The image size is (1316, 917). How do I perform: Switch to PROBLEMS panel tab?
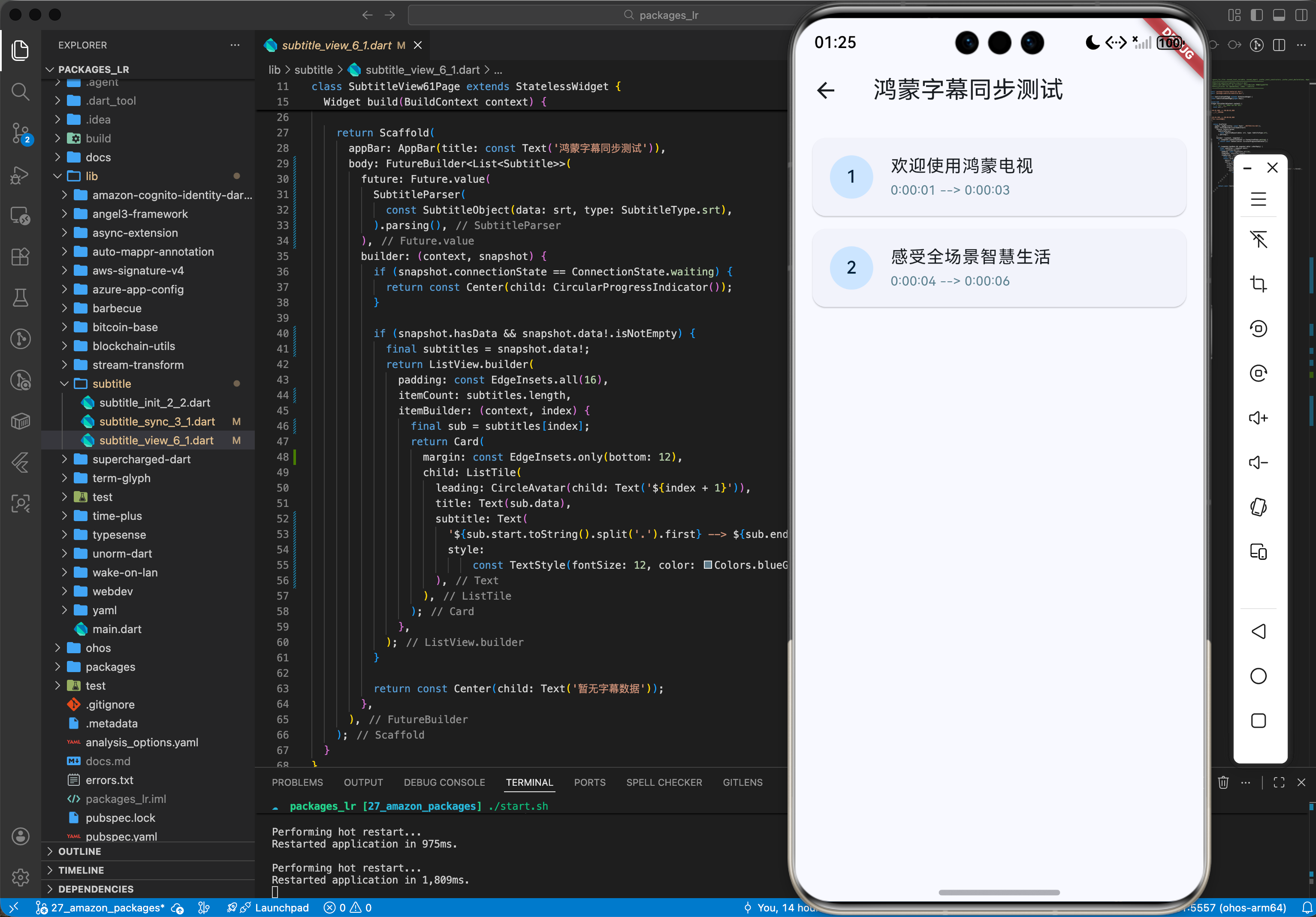pos(297,782)
